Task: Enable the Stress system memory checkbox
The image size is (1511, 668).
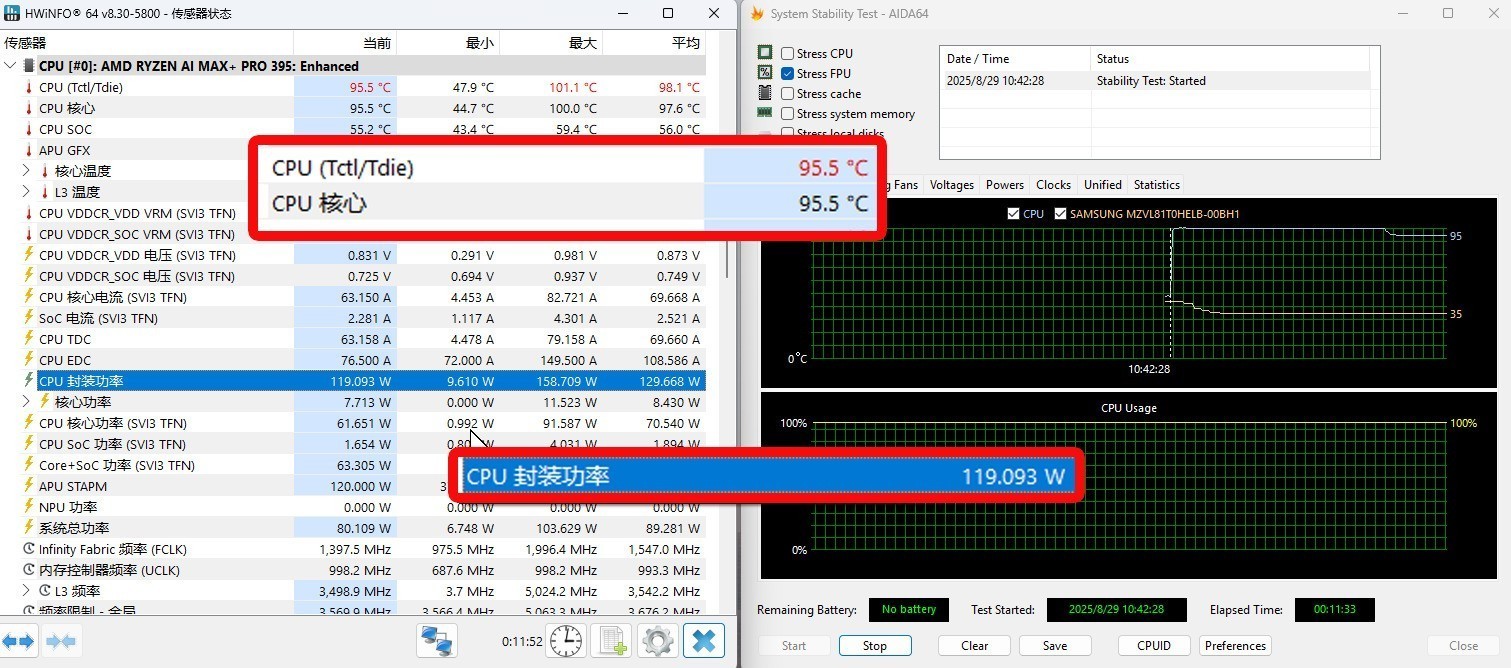Action: tap(788, 114)
